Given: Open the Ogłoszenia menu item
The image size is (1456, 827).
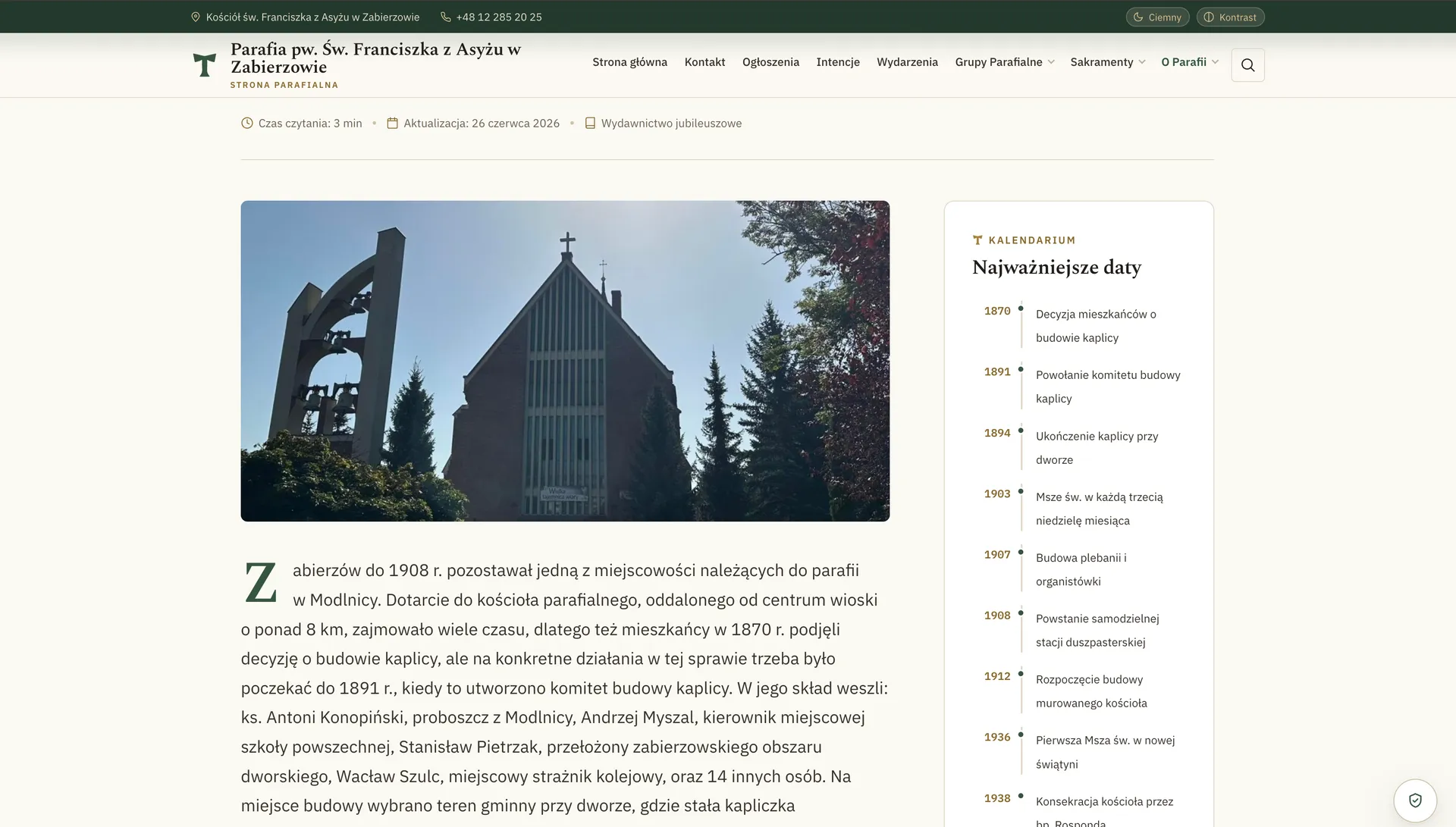Looking at the screenshot, I should pyautogui.click(x=770, y=62).
